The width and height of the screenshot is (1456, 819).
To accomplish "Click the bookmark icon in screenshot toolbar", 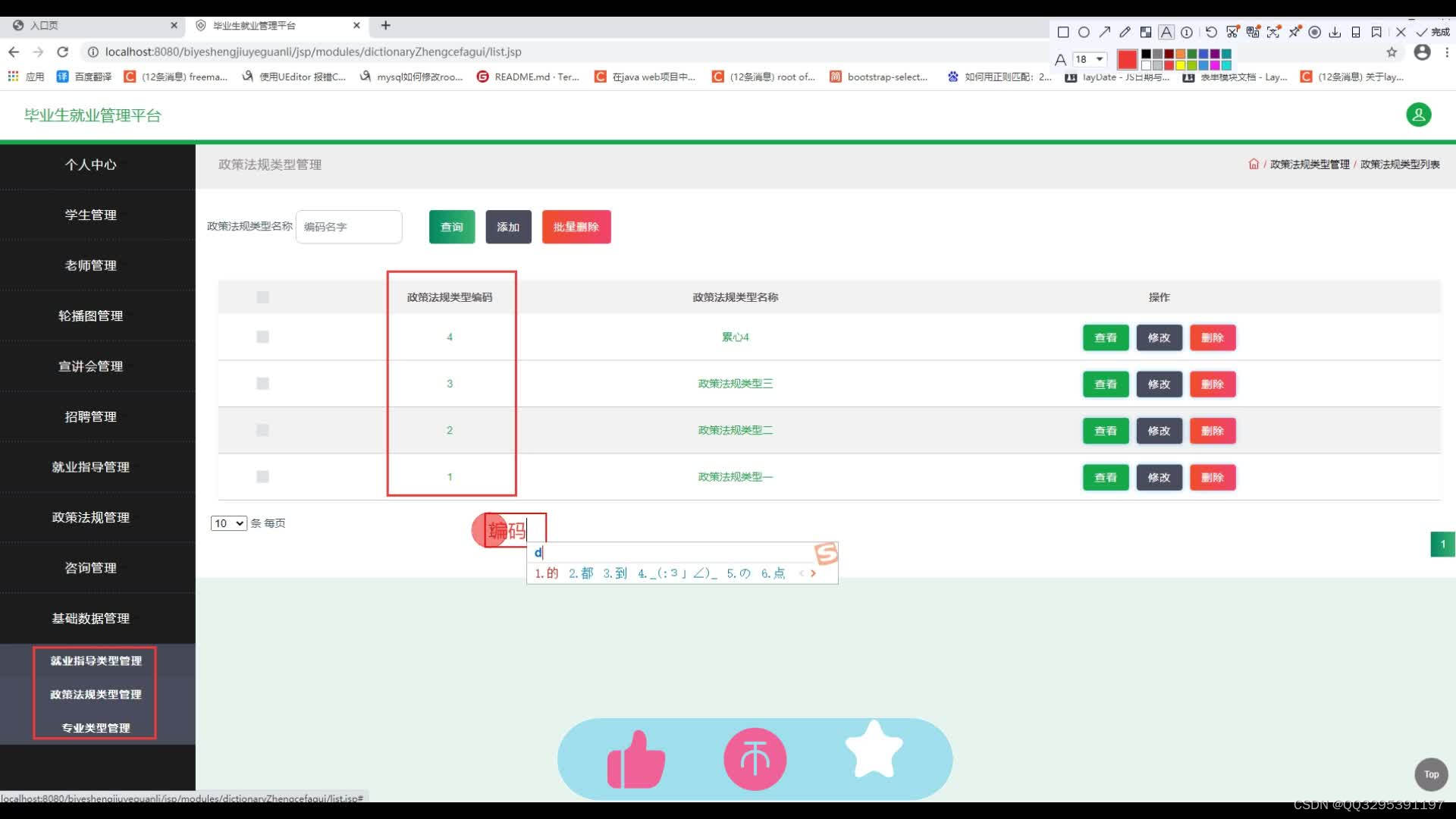I will pos(1376,33).
